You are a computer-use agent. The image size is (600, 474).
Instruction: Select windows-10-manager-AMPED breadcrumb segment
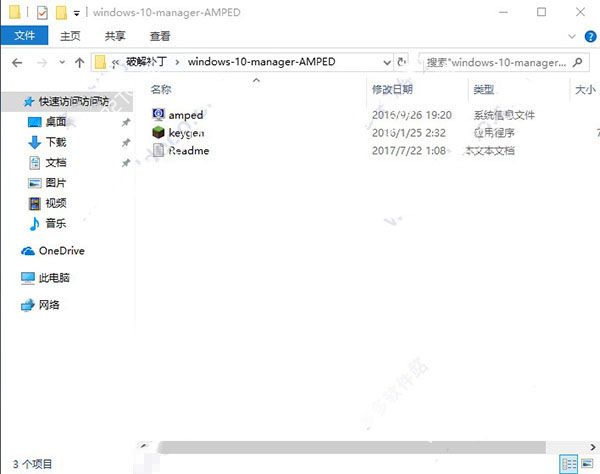(x=262, y=62)
